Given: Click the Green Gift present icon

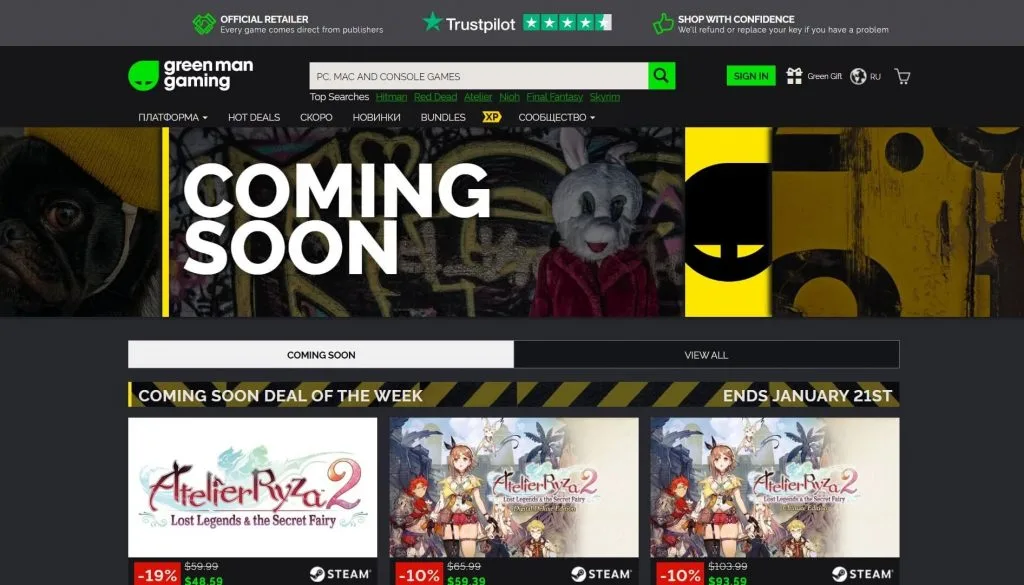Looking at the screenshot, I should click(x=795, y=76).
